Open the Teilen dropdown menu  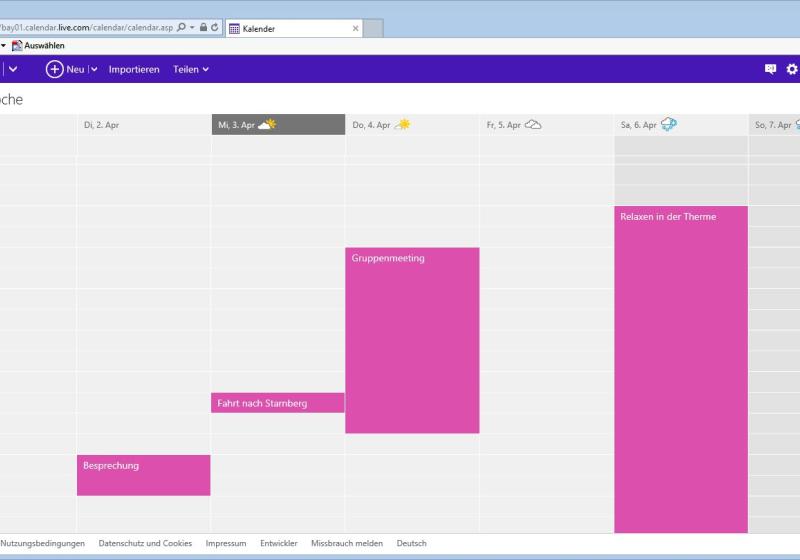[x=191, y=69]
